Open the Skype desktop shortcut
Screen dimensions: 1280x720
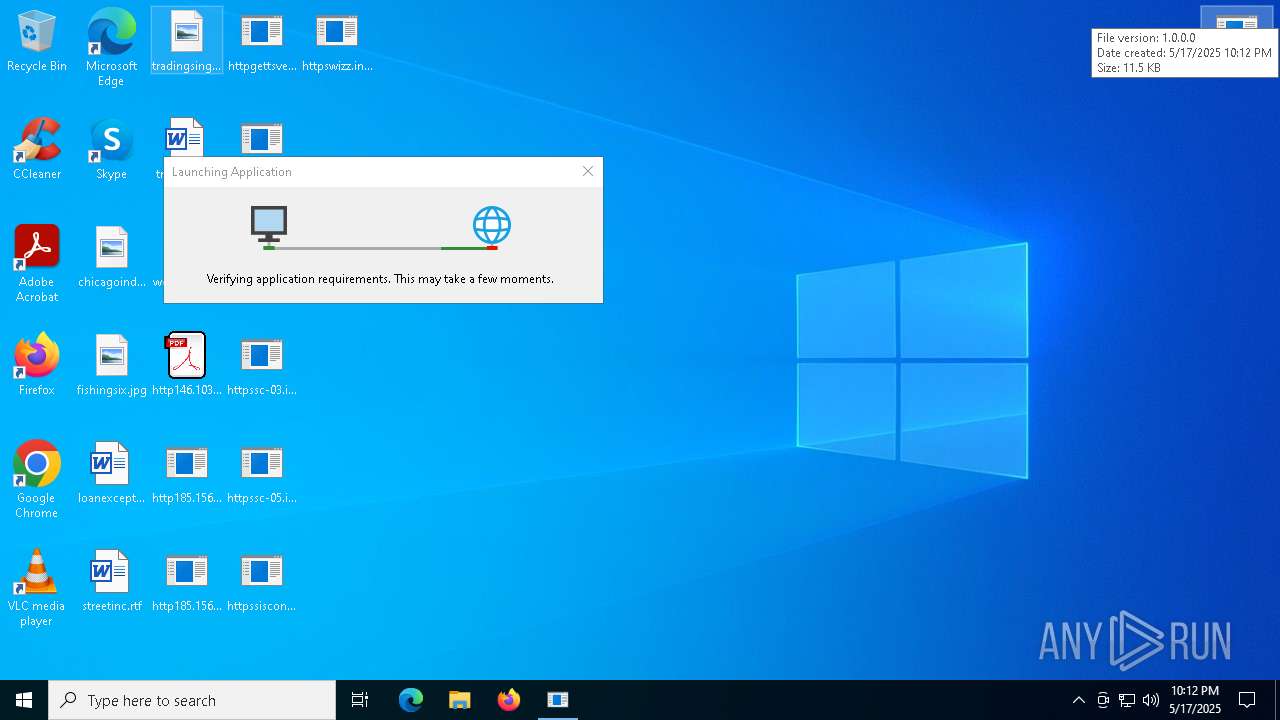(x=111, y=150)
